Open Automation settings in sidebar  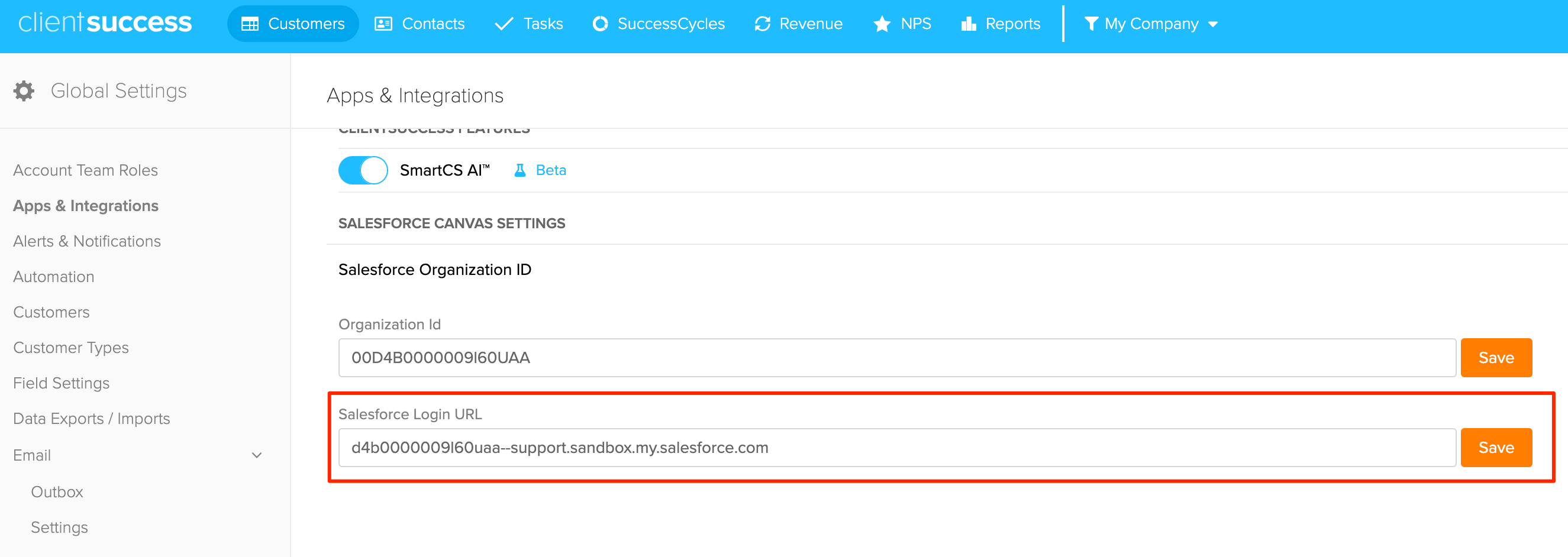coord(54,277)
